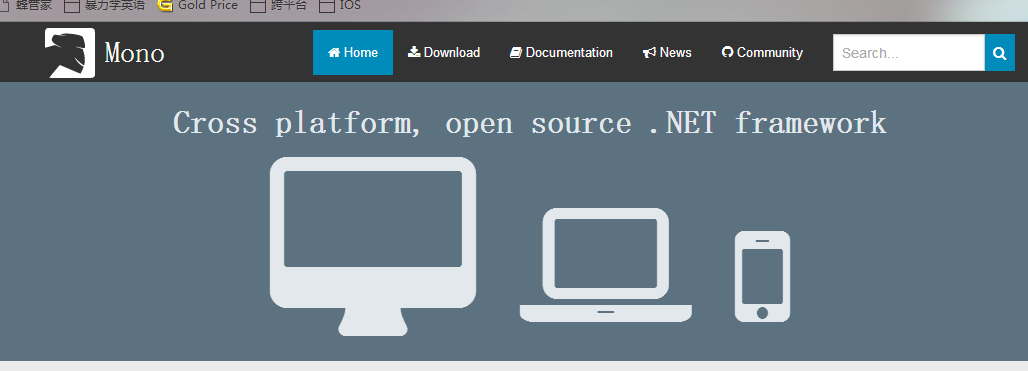Open the Documentation nav item
Screen dimensions: 1028x371
561,52
